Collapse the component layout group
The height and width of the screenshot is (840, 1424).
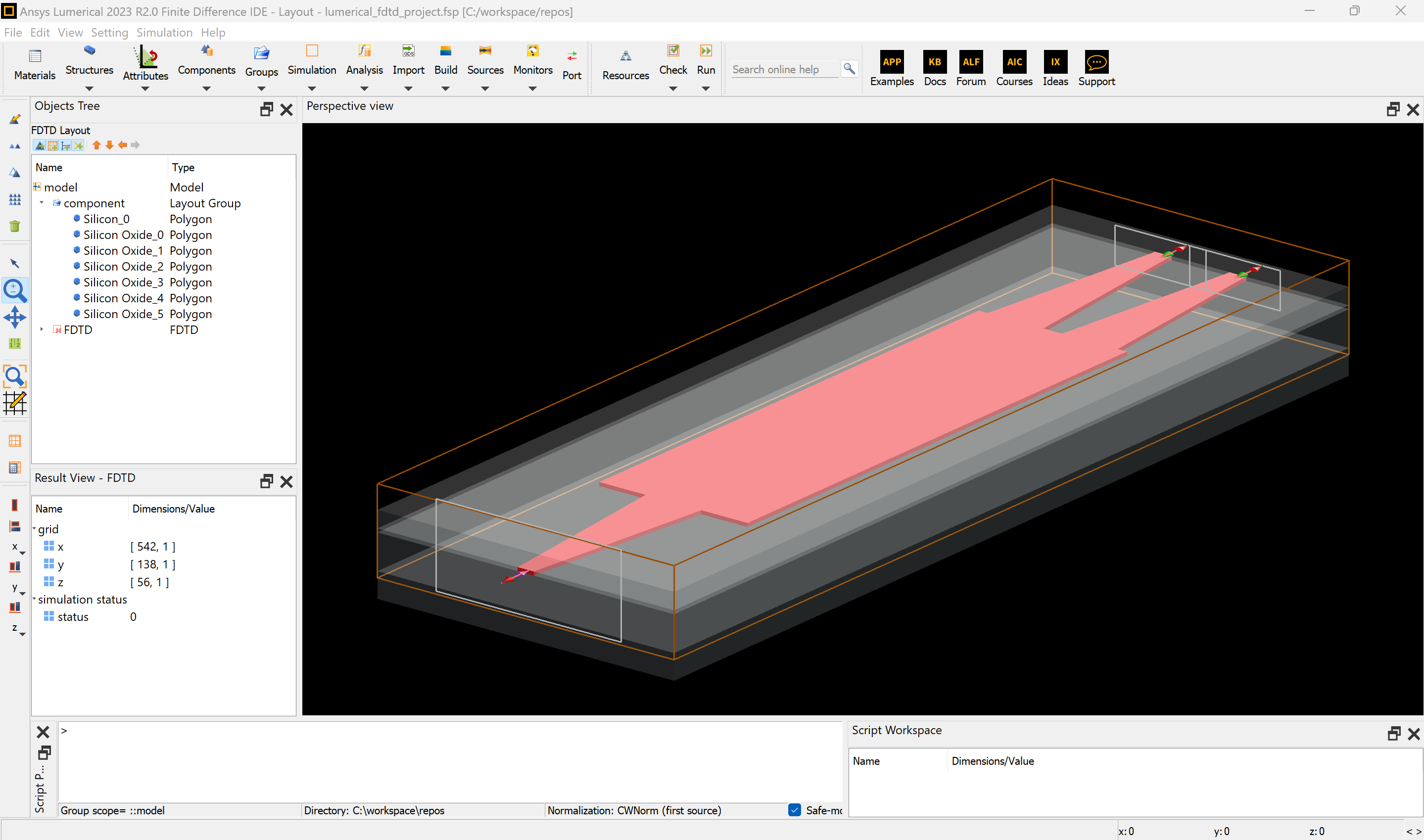tap(42, 203)
